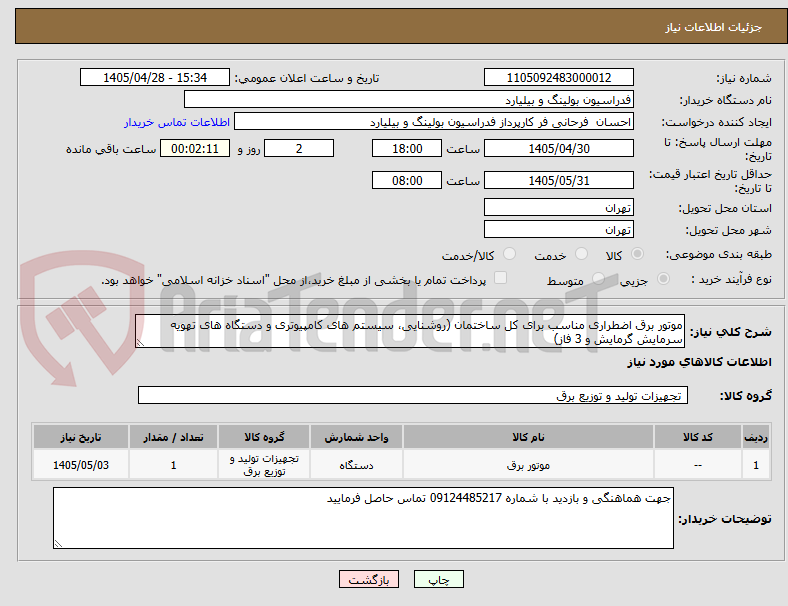
Task: Click the need date cell 1405/05/03
Action: pyautogui.click(x=81, y=465)
